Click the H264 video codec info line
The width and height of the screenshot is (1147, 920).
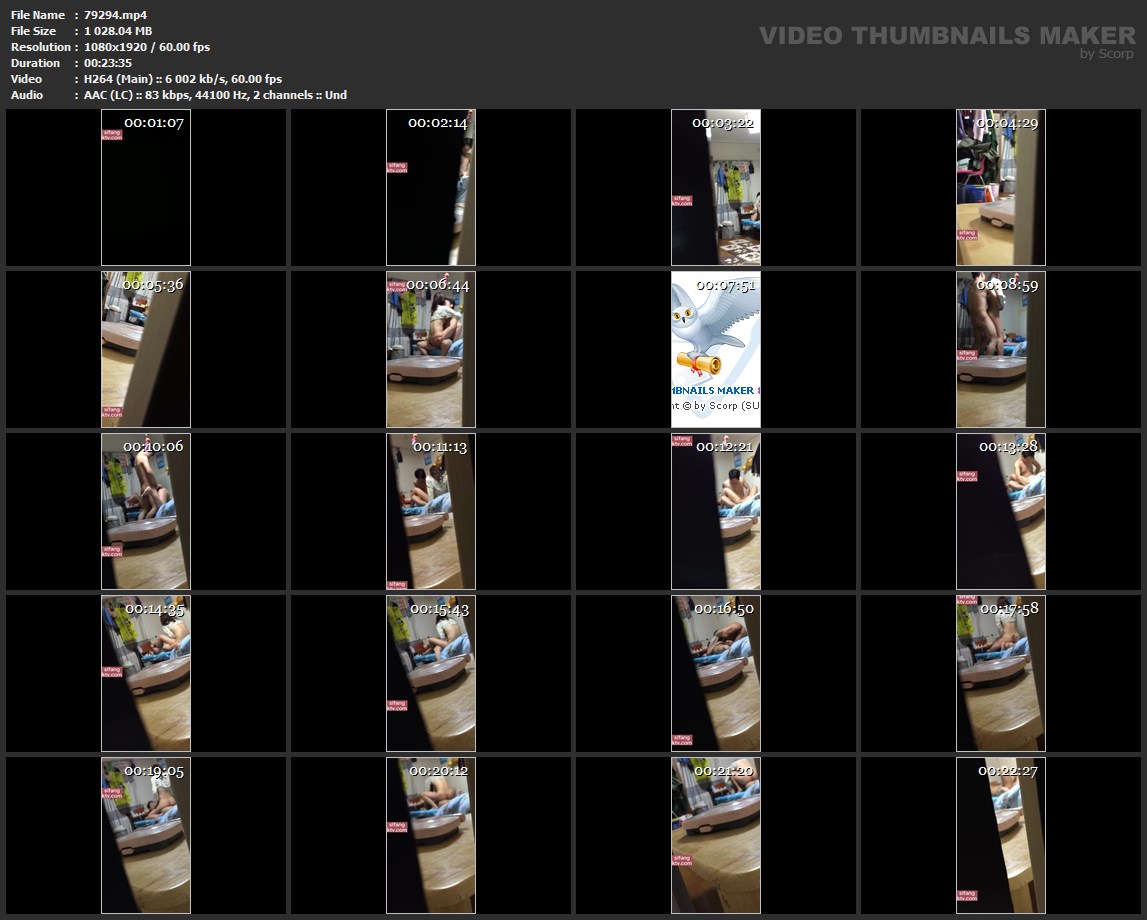click(183, 79)
